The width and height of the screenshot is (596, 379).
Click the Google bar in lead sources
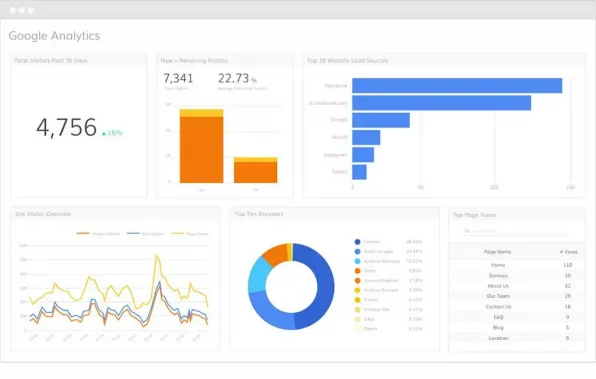tap(381, 120)
